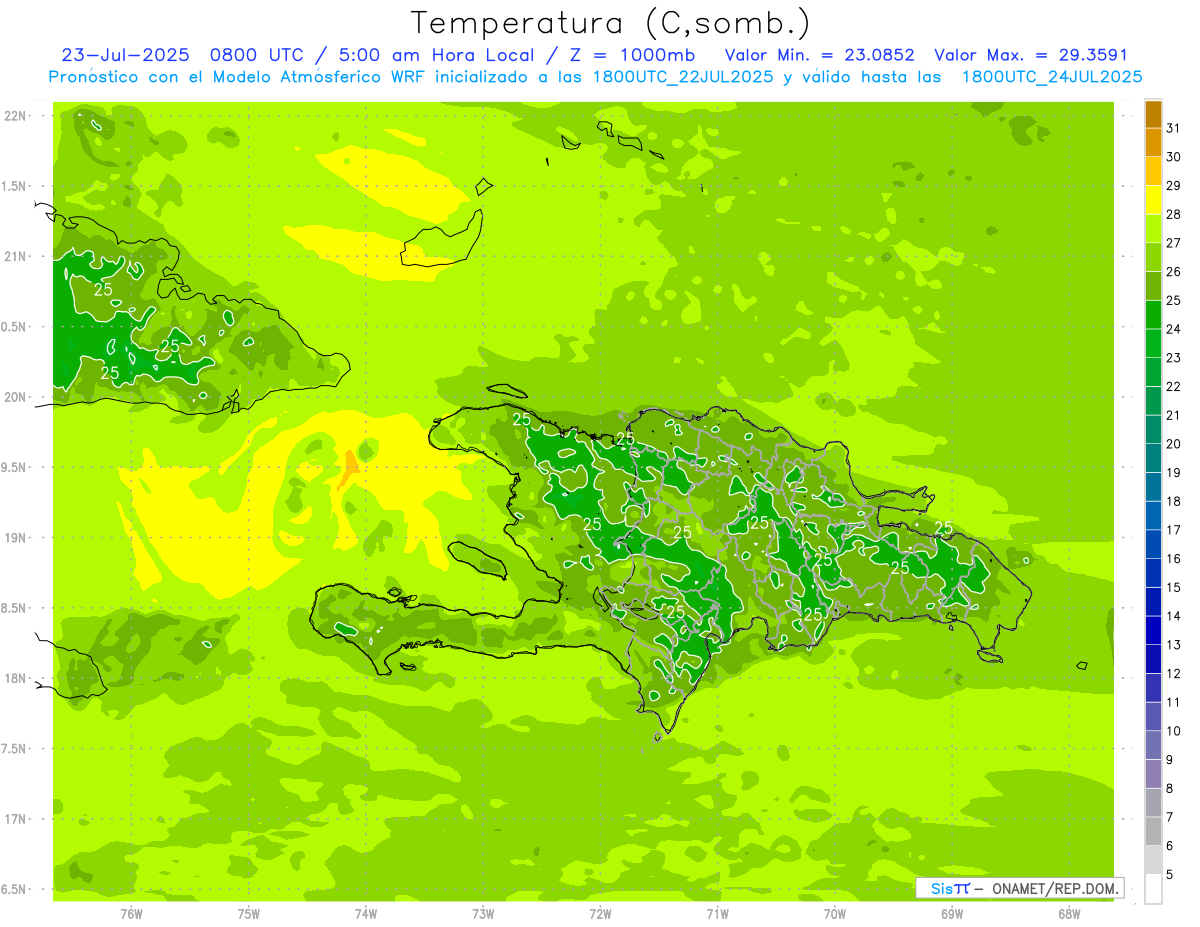Pick the blue legend swatch between 15 and 16

(x=1153, y=574)
